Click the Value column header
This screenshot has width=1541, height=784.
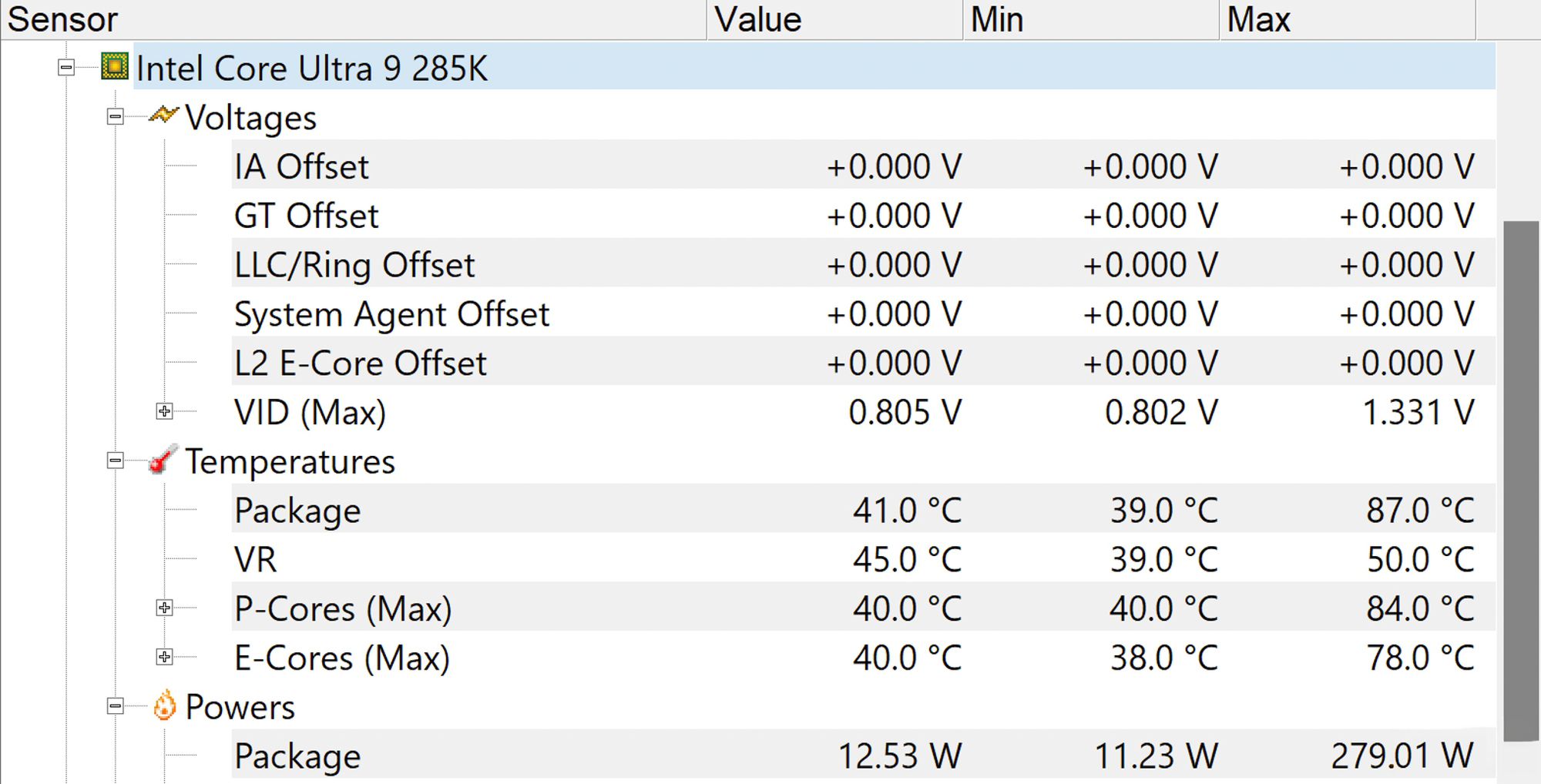click(x=835, y=19)
